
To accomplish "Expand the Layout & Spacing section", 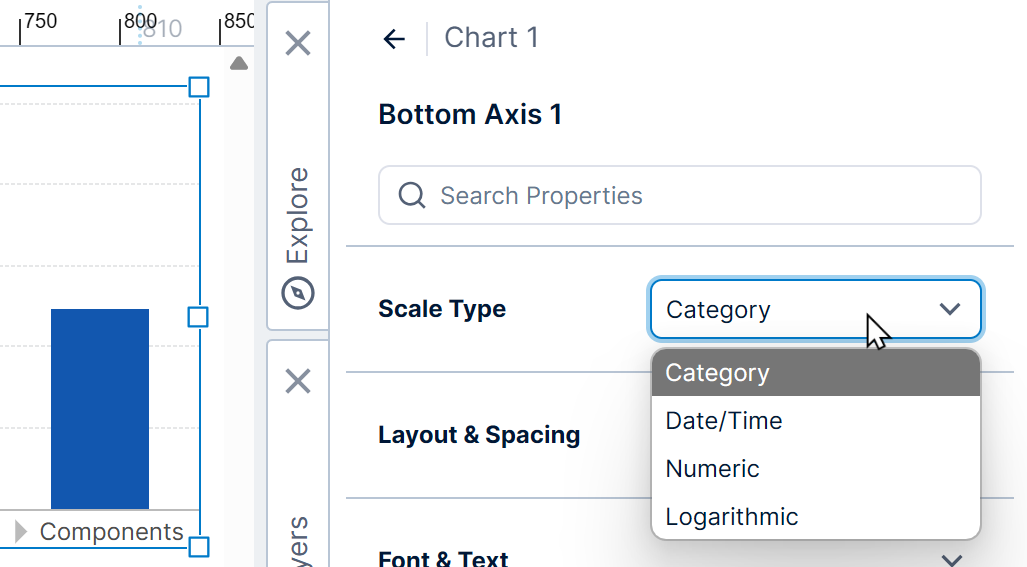I will 479,435.
